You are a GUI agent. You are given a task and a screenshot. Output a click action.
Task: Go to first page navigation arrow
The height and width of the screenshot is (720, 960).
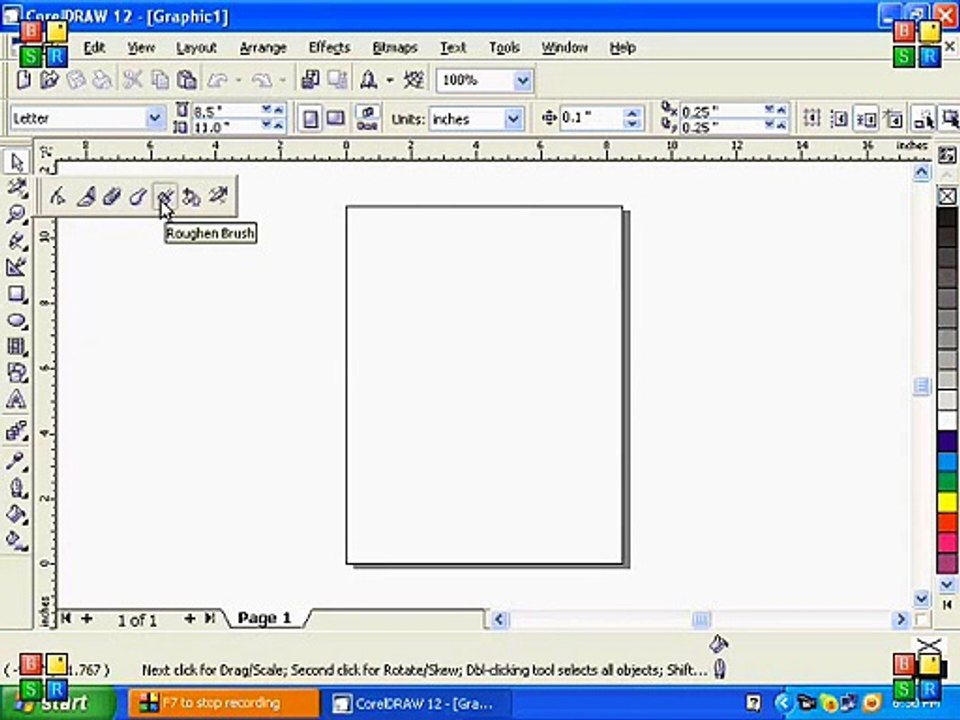(x=66, y=618)
